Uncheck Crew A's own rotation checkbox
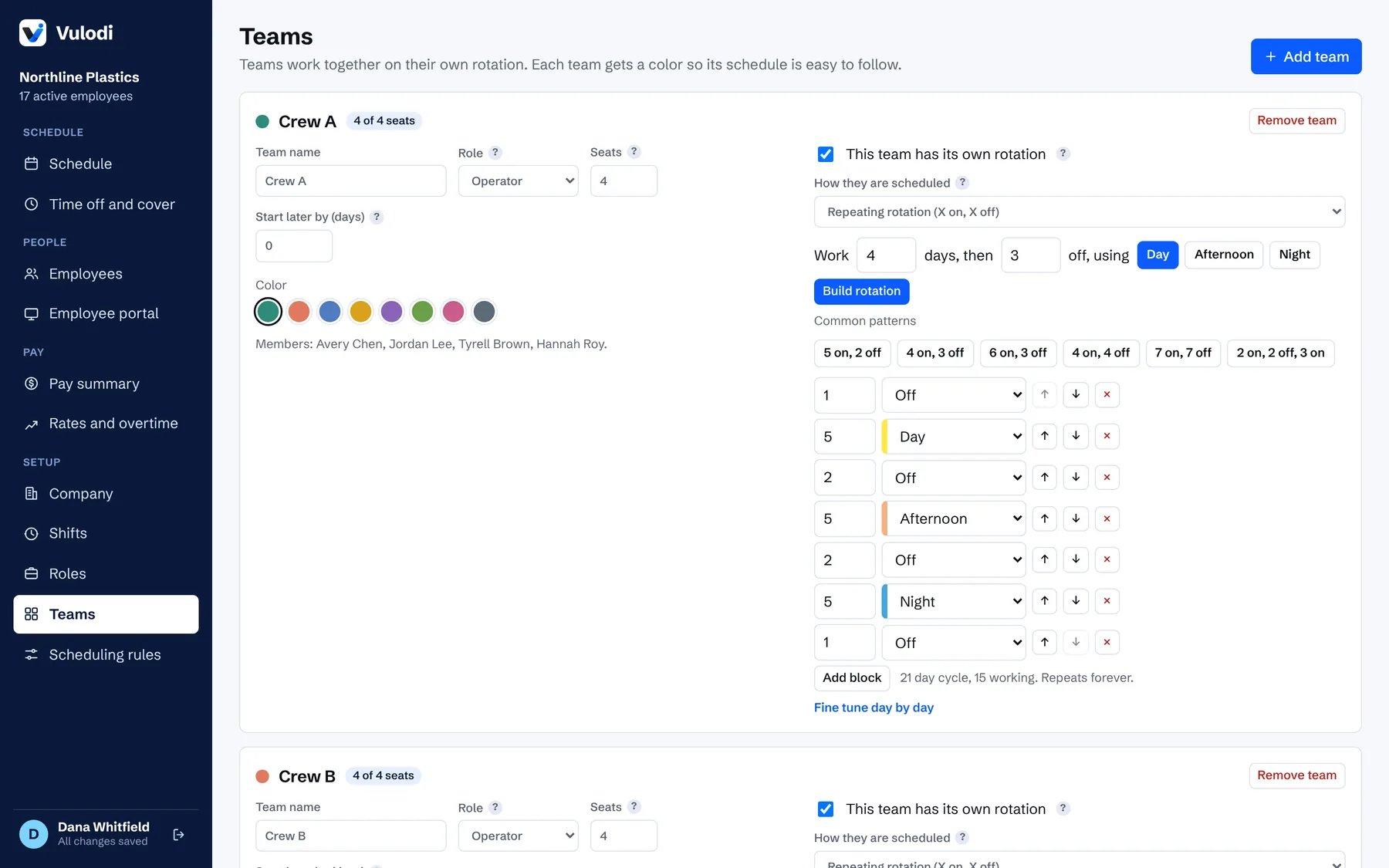This screenshot has height=868, width=1389. click(826, 154)
